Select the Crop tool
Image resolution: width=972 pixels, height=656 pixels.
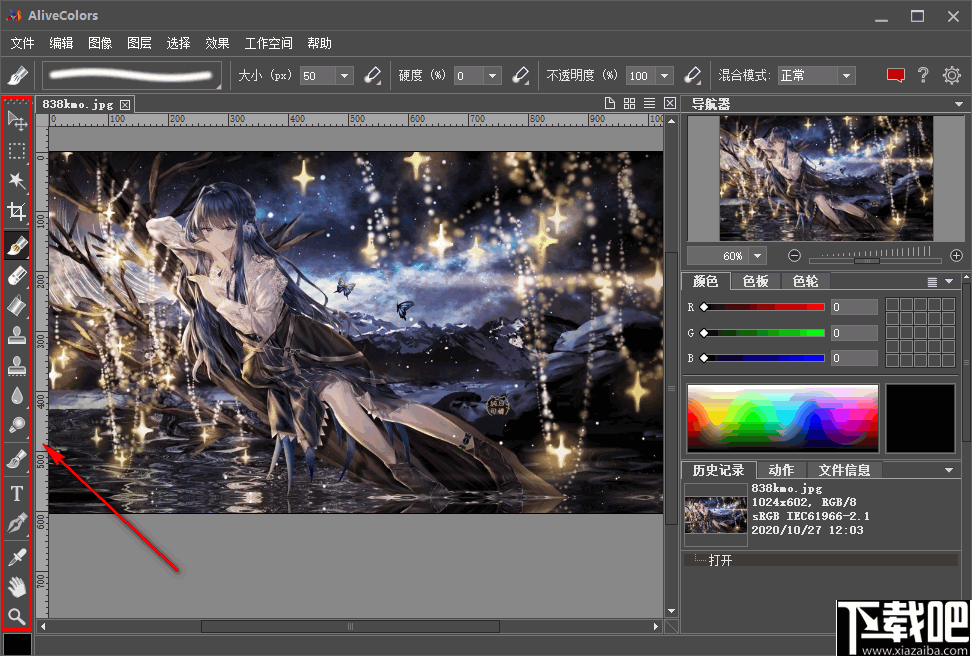pyautogui.click(x=17, y=212)
